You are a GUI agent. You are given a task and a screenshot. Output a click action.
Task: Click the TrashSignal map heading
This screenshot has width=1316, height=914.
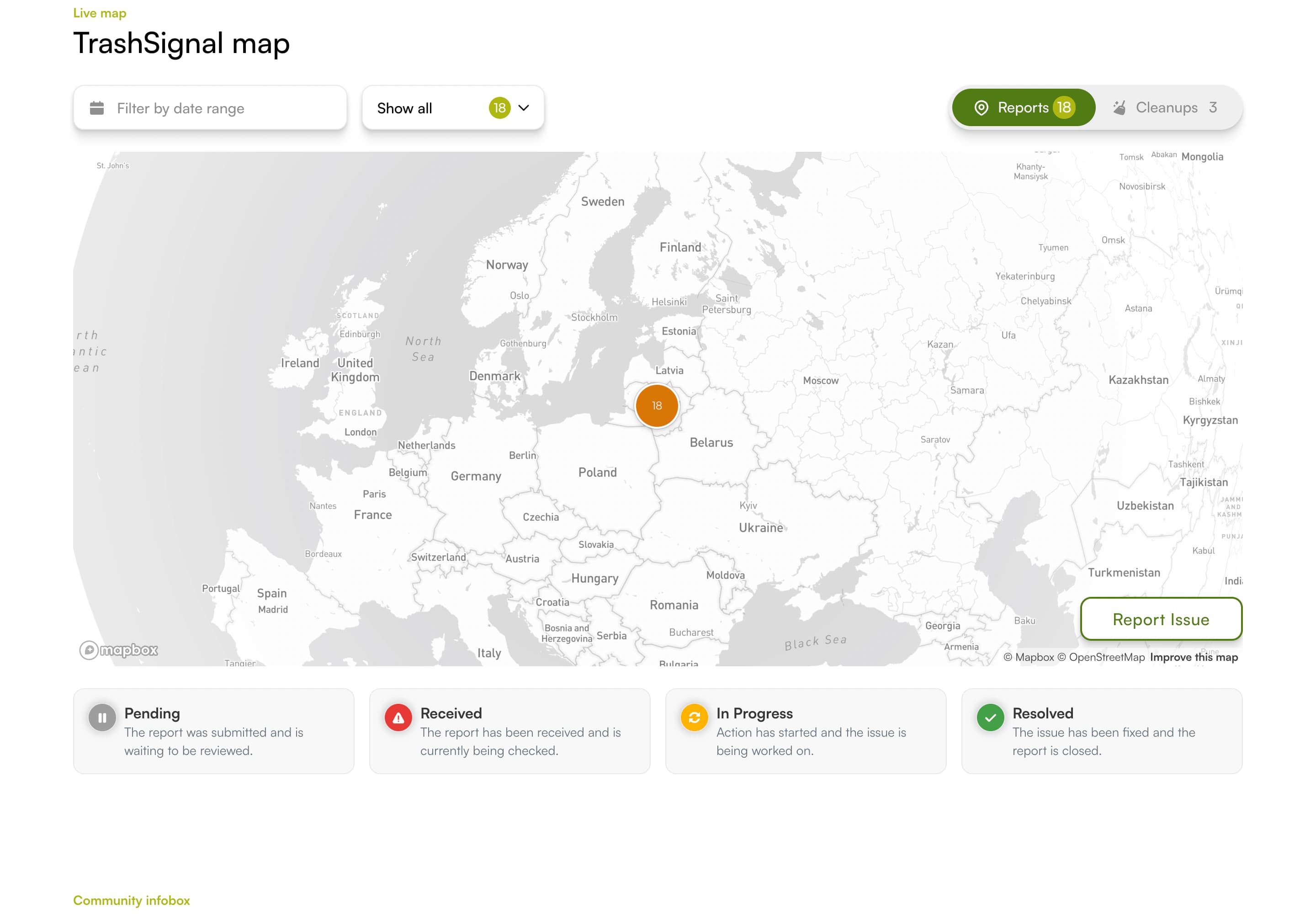pyautogui.click(x=181, y=43)
